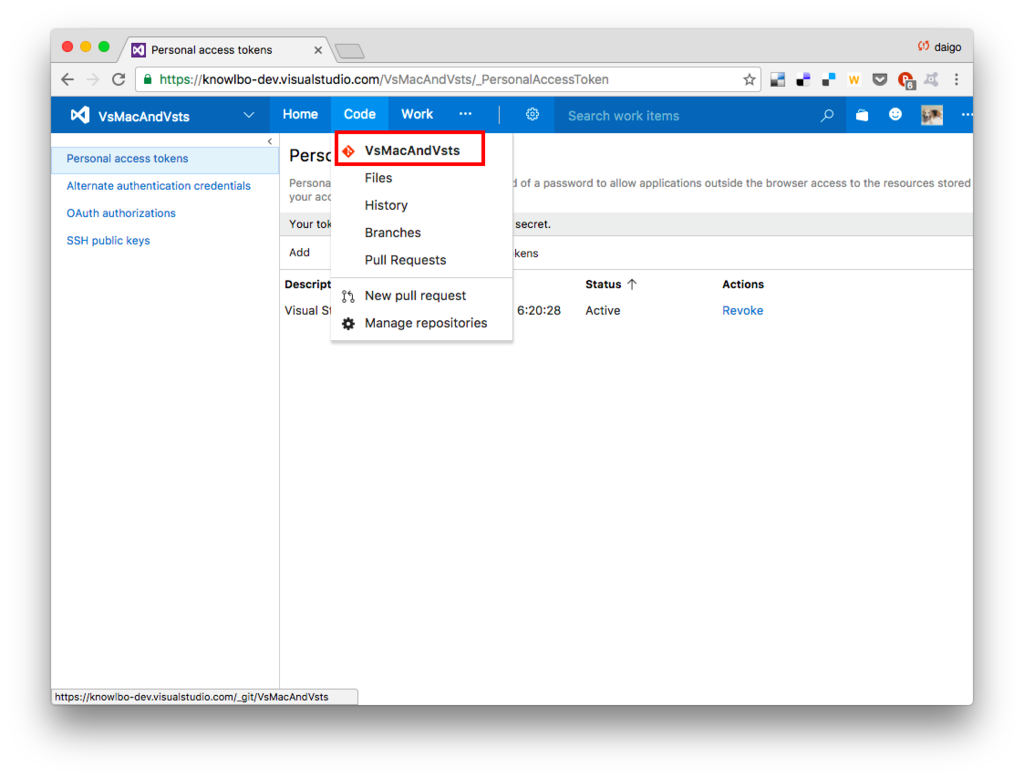Viewport: 1024px width, 778px height.
Task: Click the Visual Studio logo in header
Action: click(80, 115)
